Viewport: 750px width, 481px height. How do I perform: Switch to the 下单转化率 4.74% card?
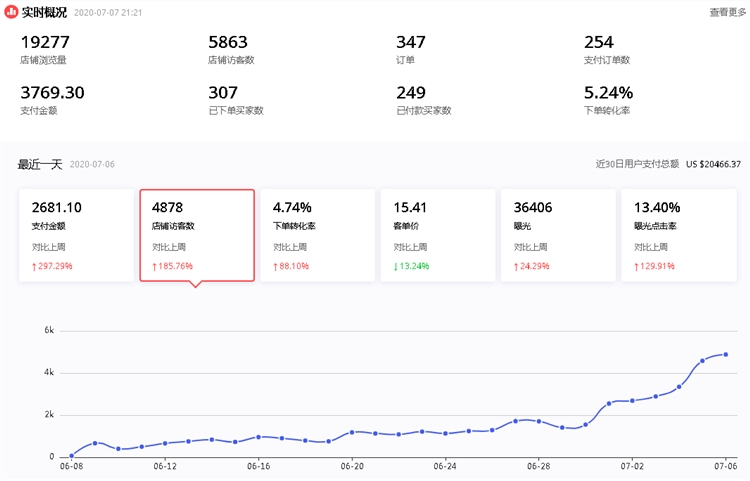[317, 235]
